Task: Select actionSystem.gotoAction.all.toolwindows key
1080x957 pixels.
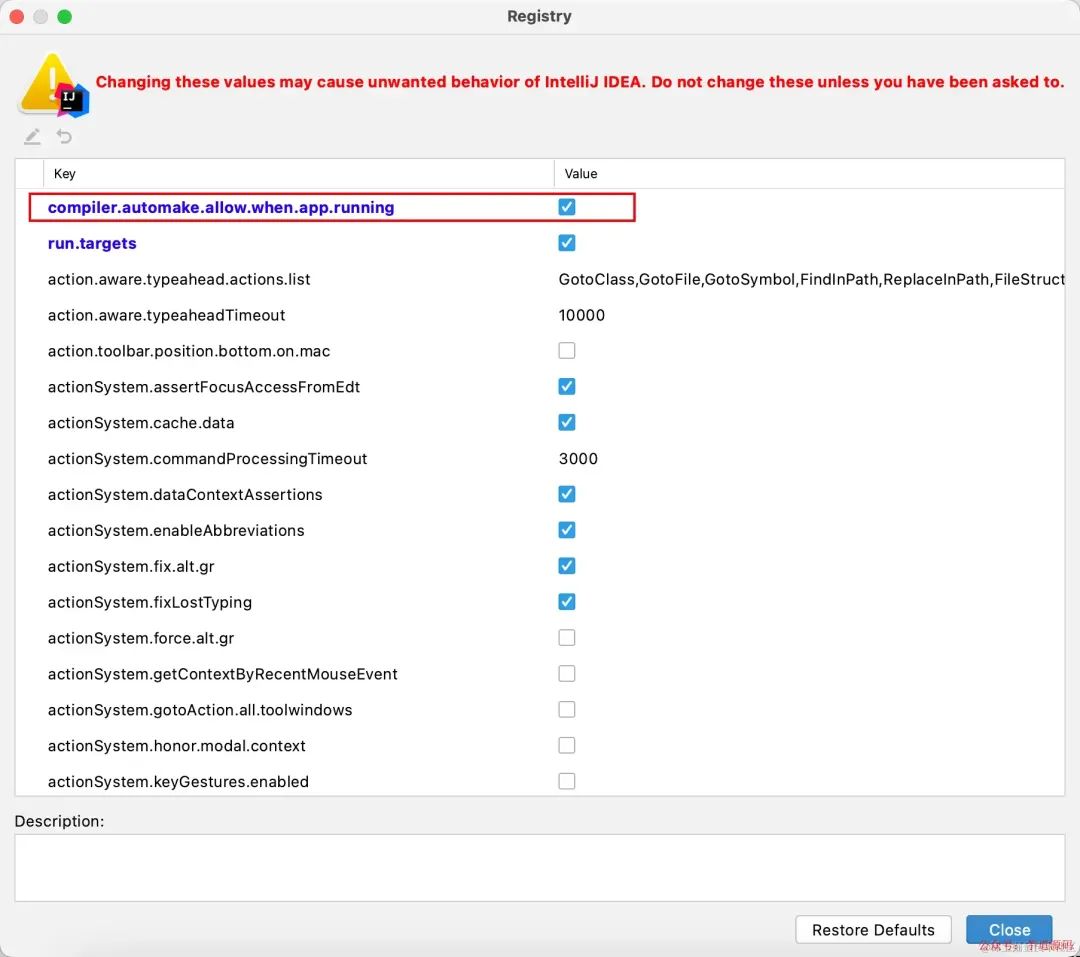Action: [200, 709]
